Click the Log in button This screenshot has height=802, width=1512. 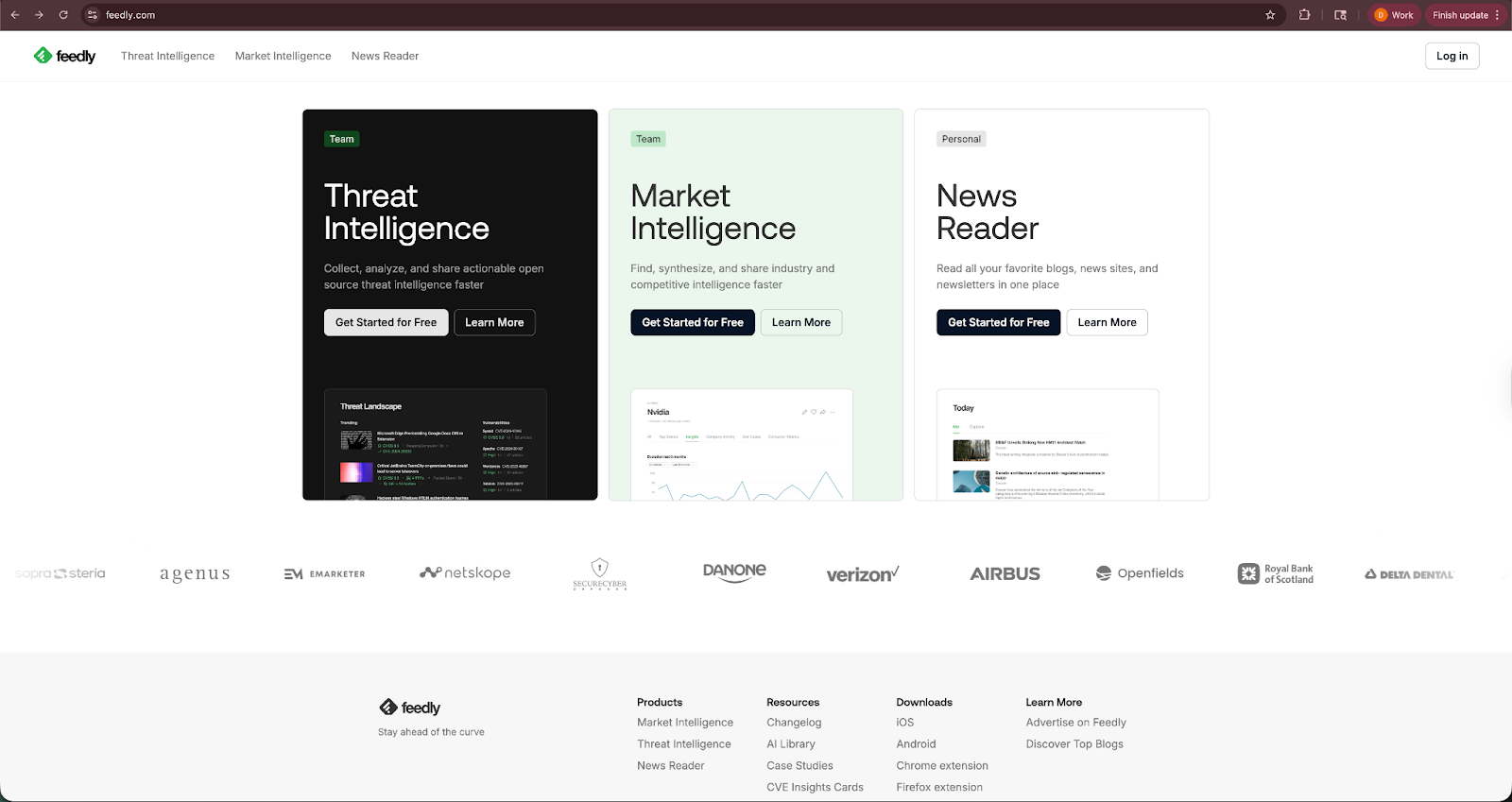point(1452,56)
